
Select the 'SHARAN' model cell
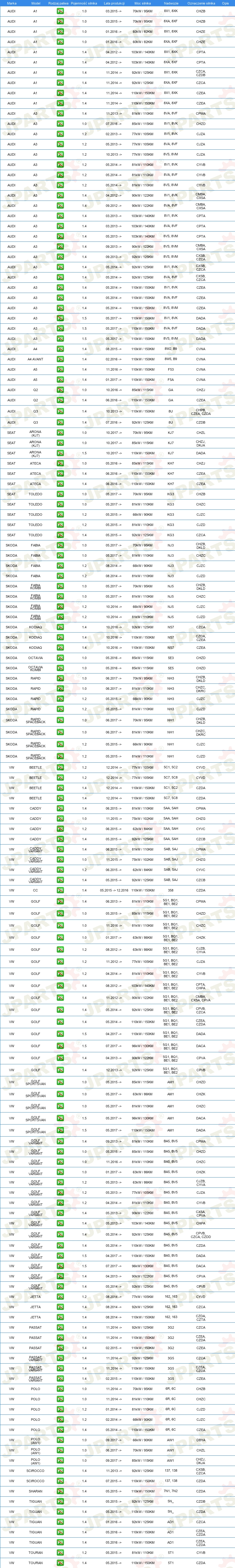pyautogui.click(x=35, y=1491)
